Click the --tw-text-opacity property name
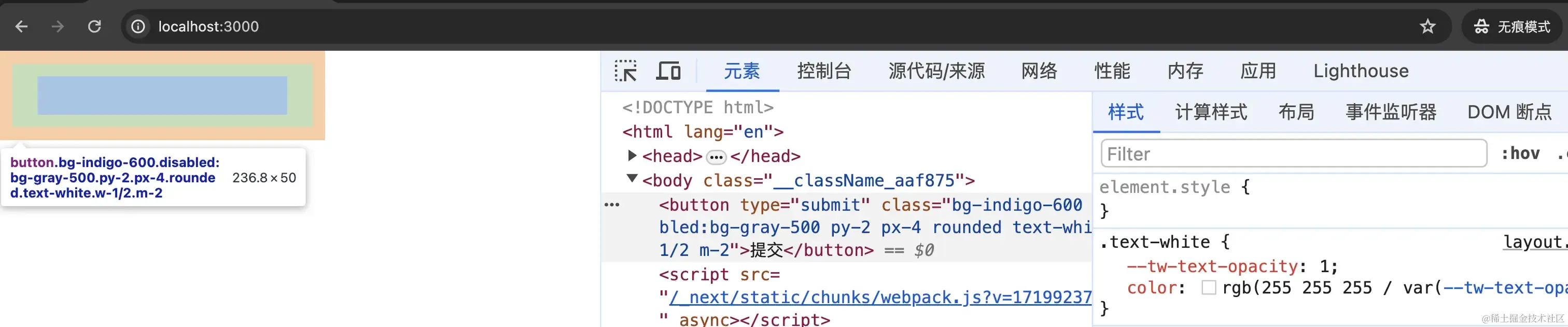 (1212, 266)
